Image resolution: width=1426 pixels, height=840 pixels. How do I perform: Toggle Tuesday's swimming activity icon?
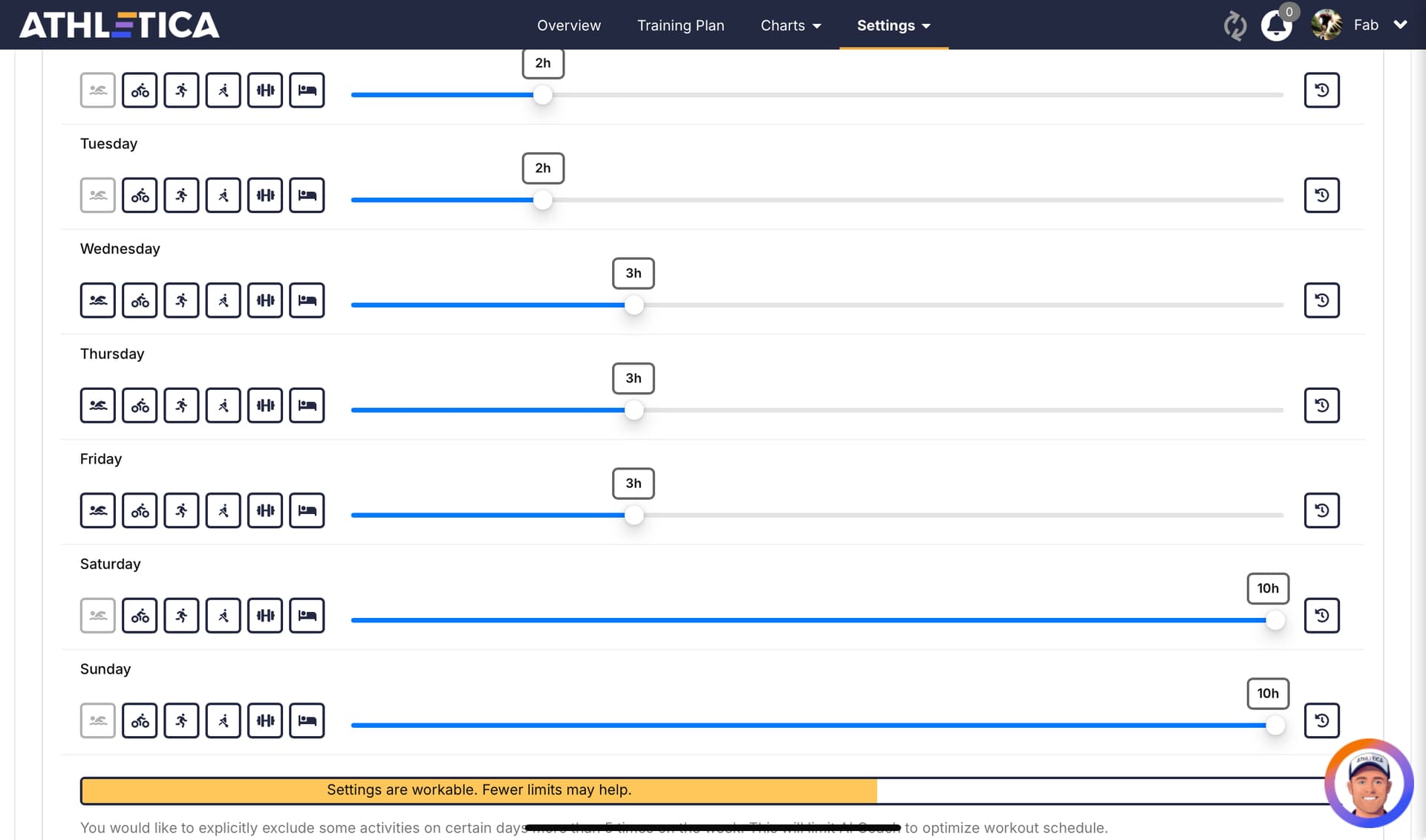[x=97, y=195]
